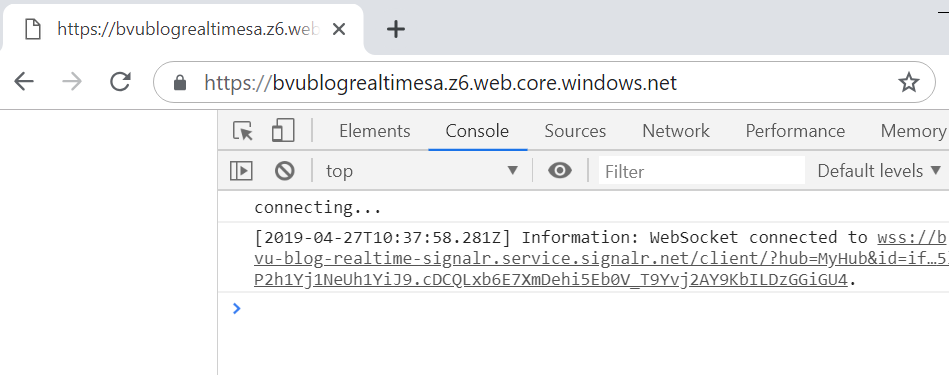Click the browser back arrow
This screenshot has height=375, width=949.
[24, 82]
